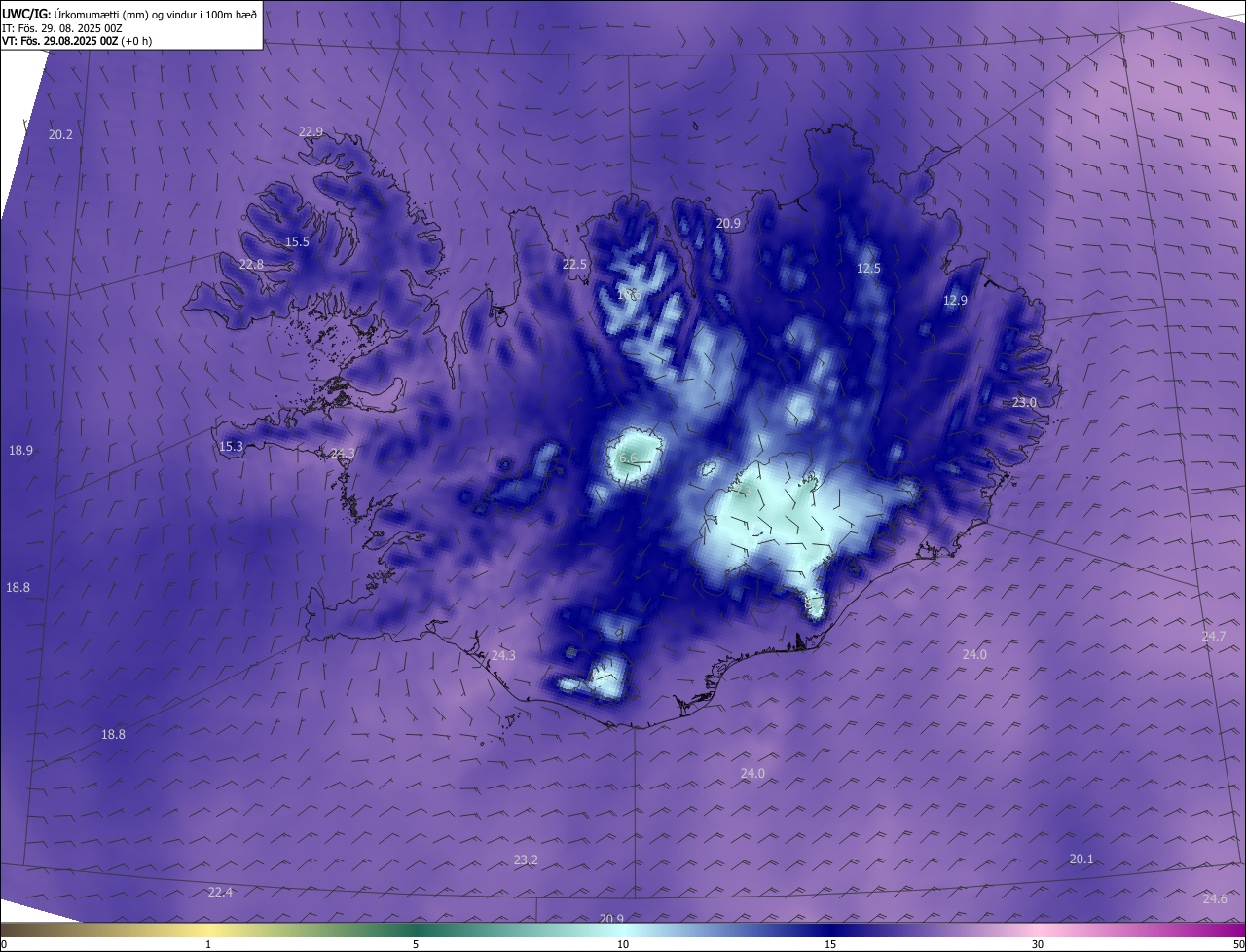
Task: Click the 20.2 value label
Action: tap(60, 134)
